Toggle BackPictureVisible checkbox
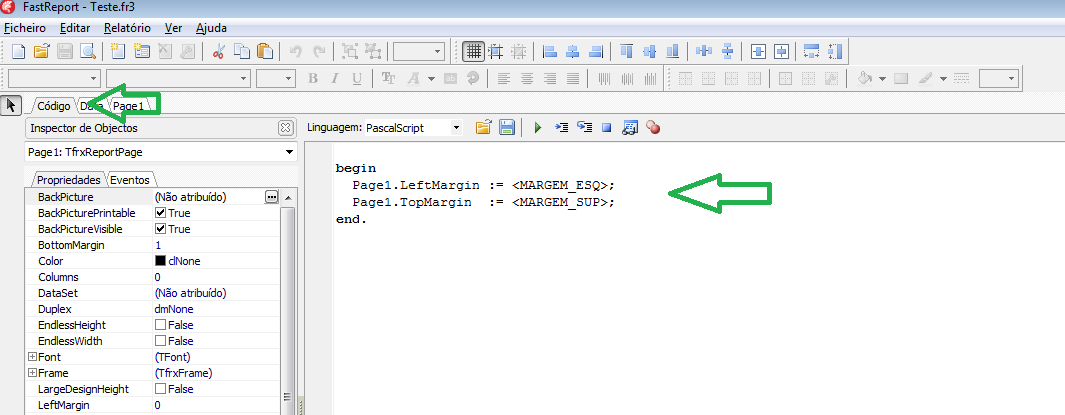This screenshot has height=415, width=1065. 161,229
